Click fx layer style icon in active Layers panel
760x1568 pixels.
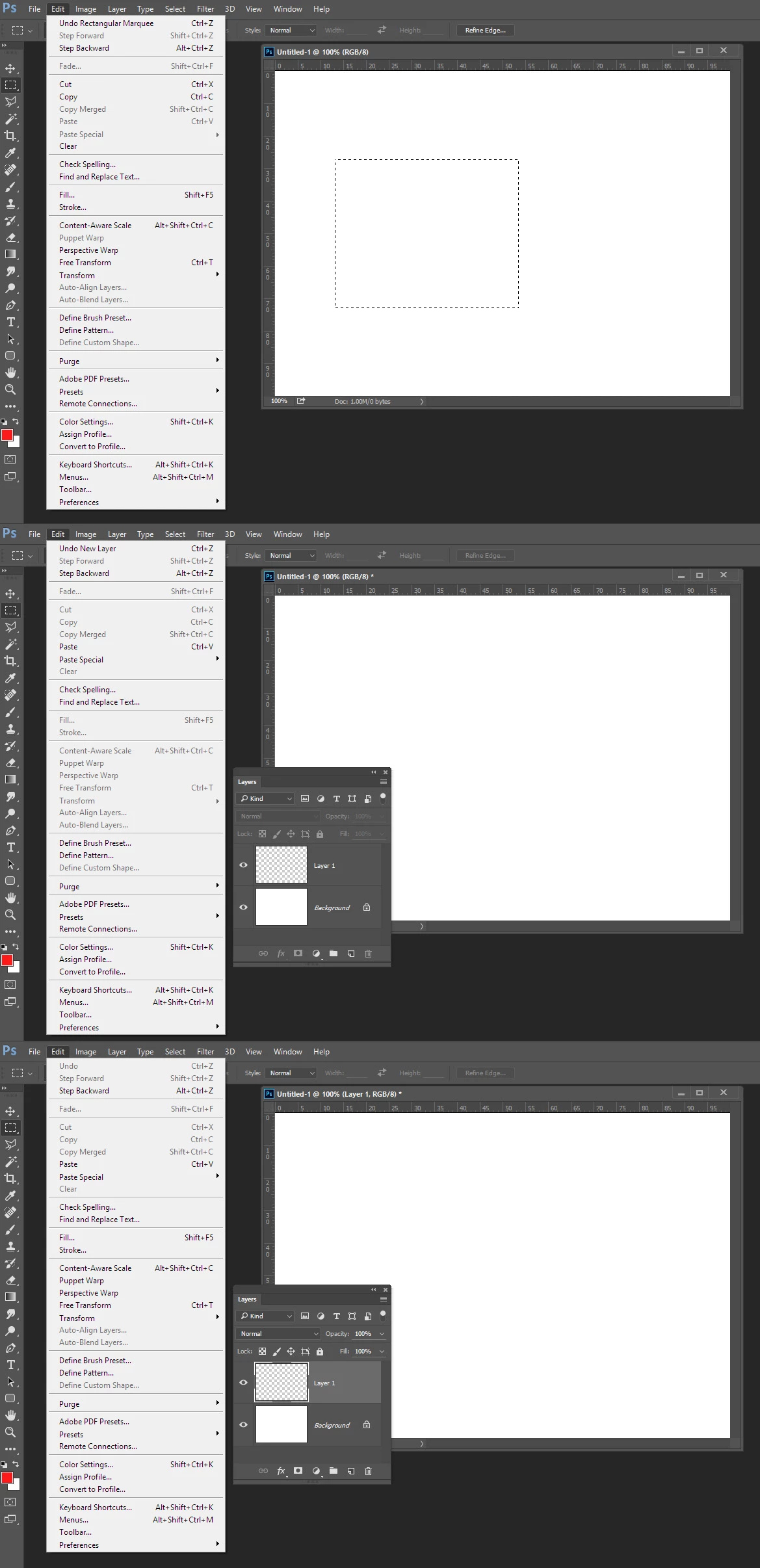coord(281,1470)
